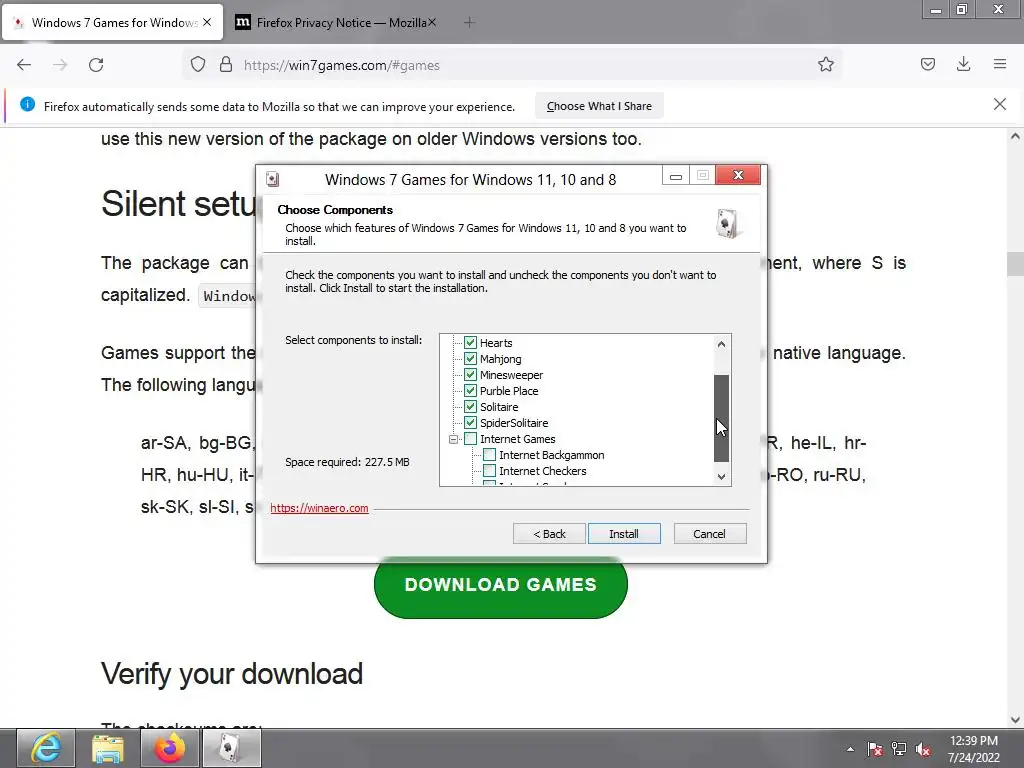Open the Firefox downloads panel
The width and height of the screenshot is (1024, 768).
[963, 65]
